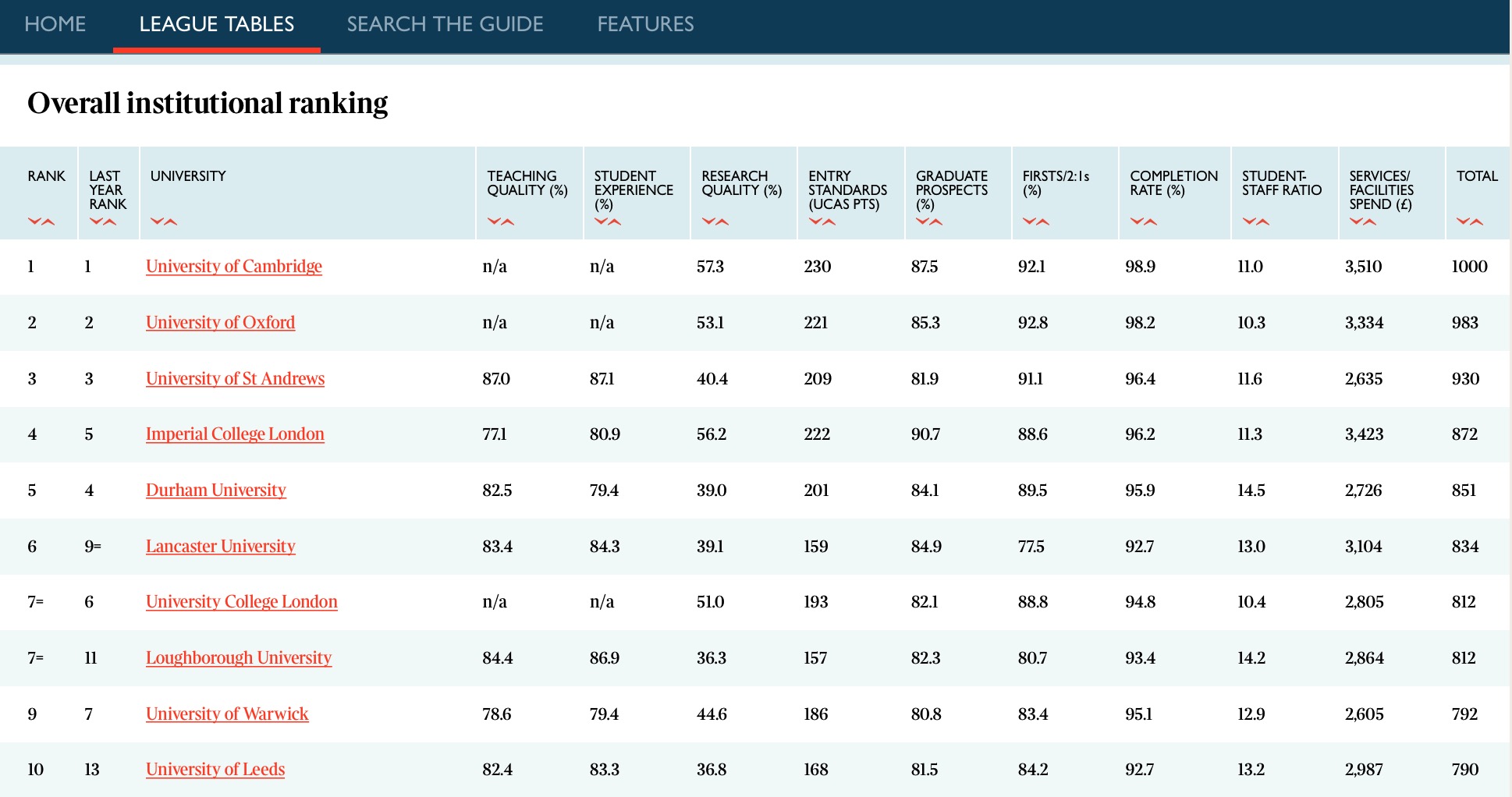Open the Search the Guide tab
This screenshot has height=797, width=1512.
click(445, 24)
